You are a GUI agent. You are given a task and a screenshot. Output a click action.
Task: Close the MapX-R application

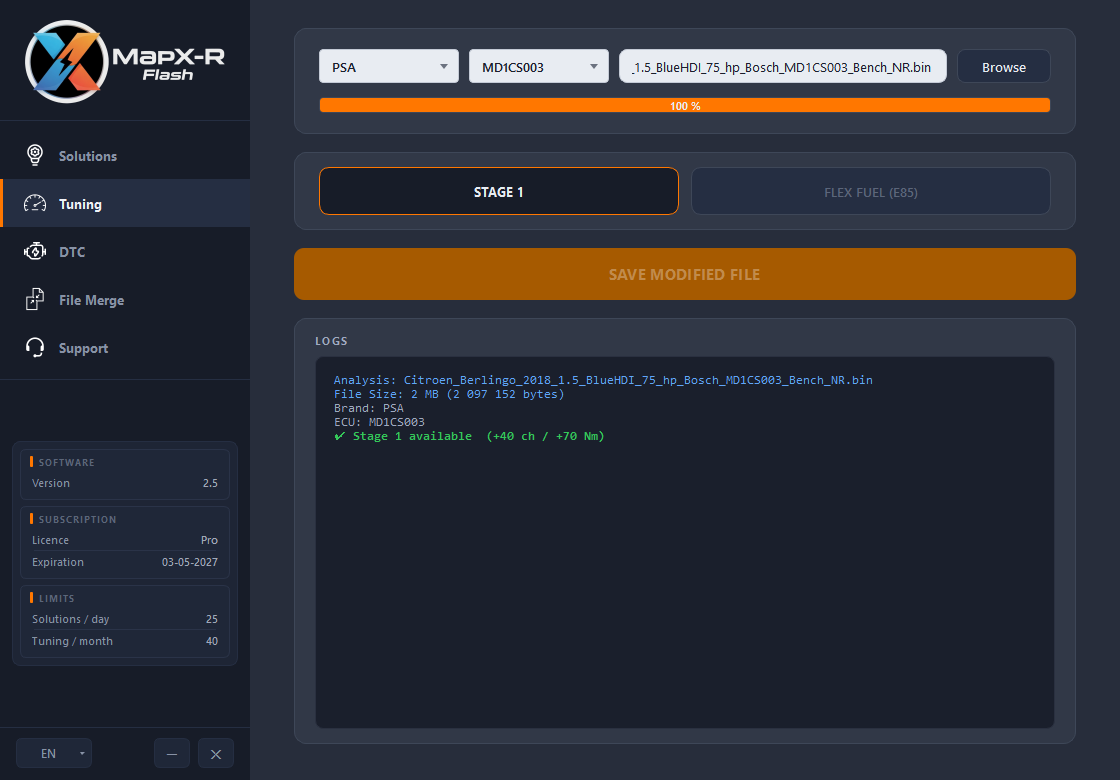(x=216, y=753)
